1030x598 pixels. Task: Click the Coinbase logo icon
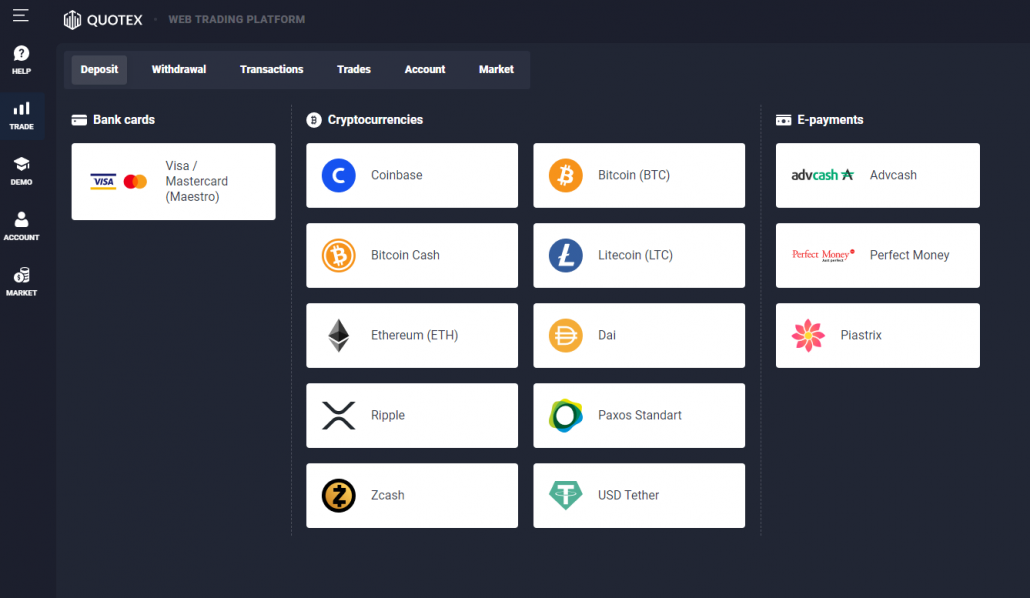[338, 175]
